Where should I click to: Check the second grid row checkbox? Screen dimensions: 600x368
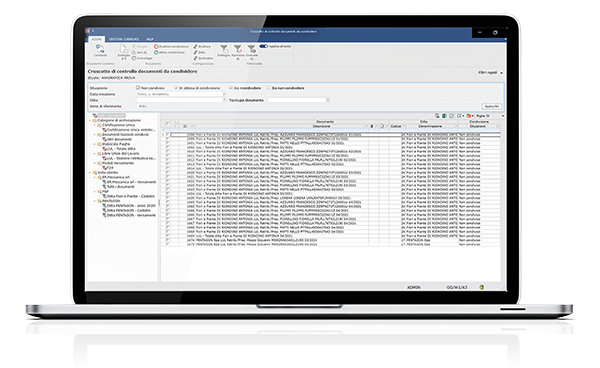pyautogui.click(x=167, y=139)
